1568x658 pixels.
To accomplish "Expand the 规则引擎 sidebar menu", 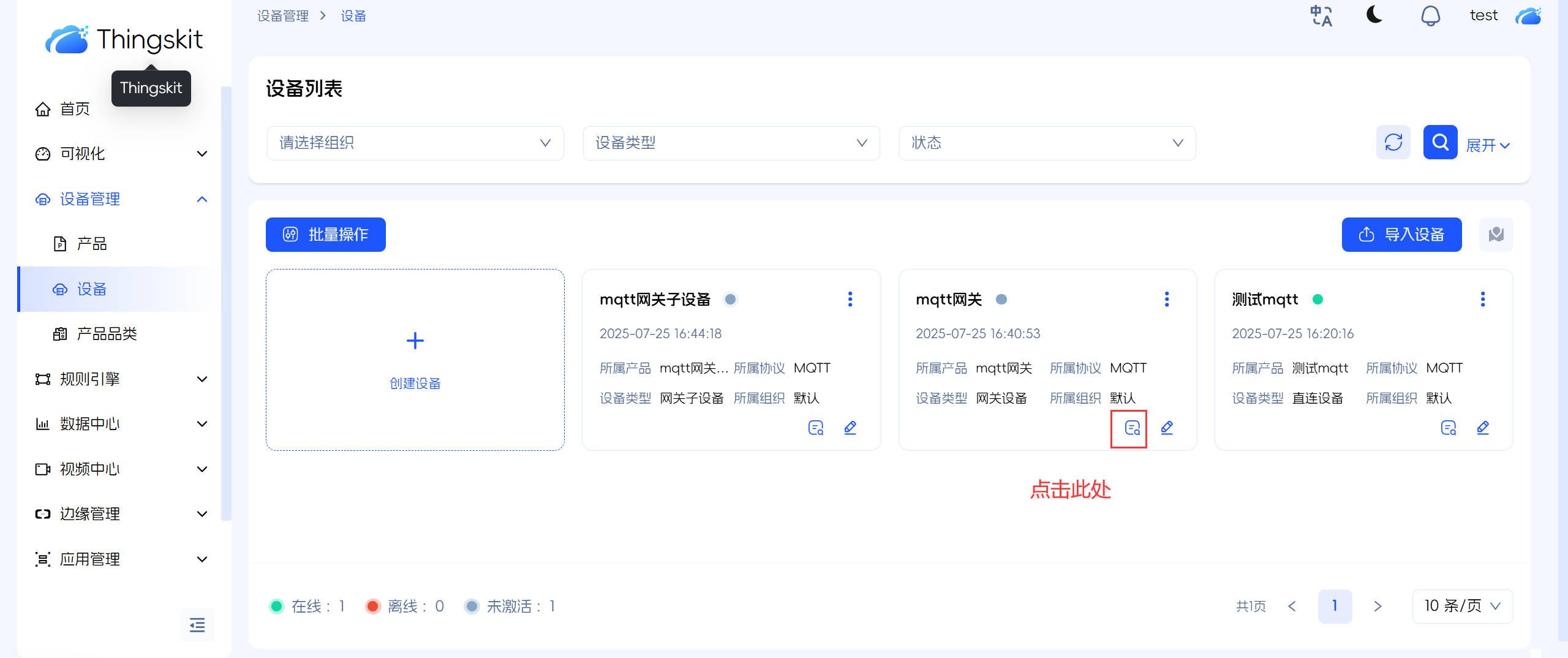I will coord(121,379).
